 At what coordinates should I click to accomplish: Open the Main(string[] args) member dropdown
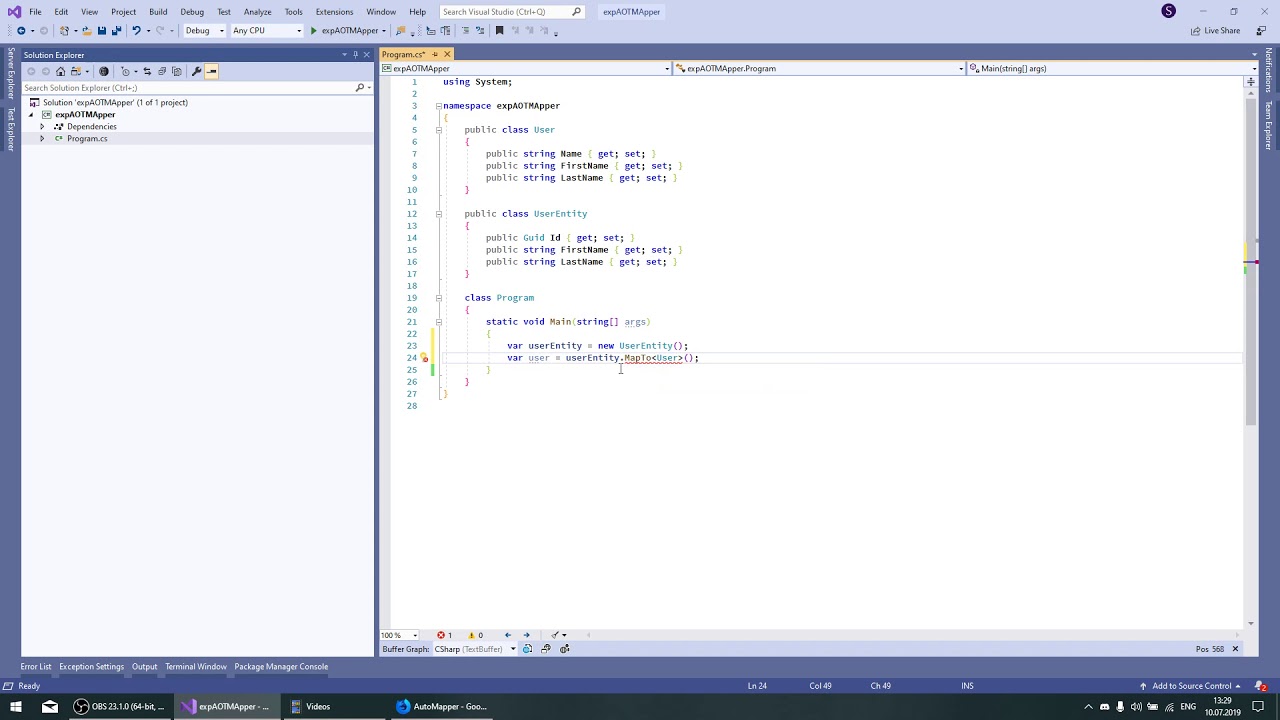coord(1112,69)
